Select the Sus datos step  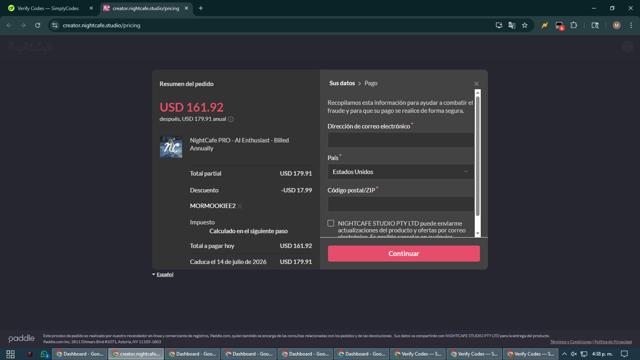(342, 83)
